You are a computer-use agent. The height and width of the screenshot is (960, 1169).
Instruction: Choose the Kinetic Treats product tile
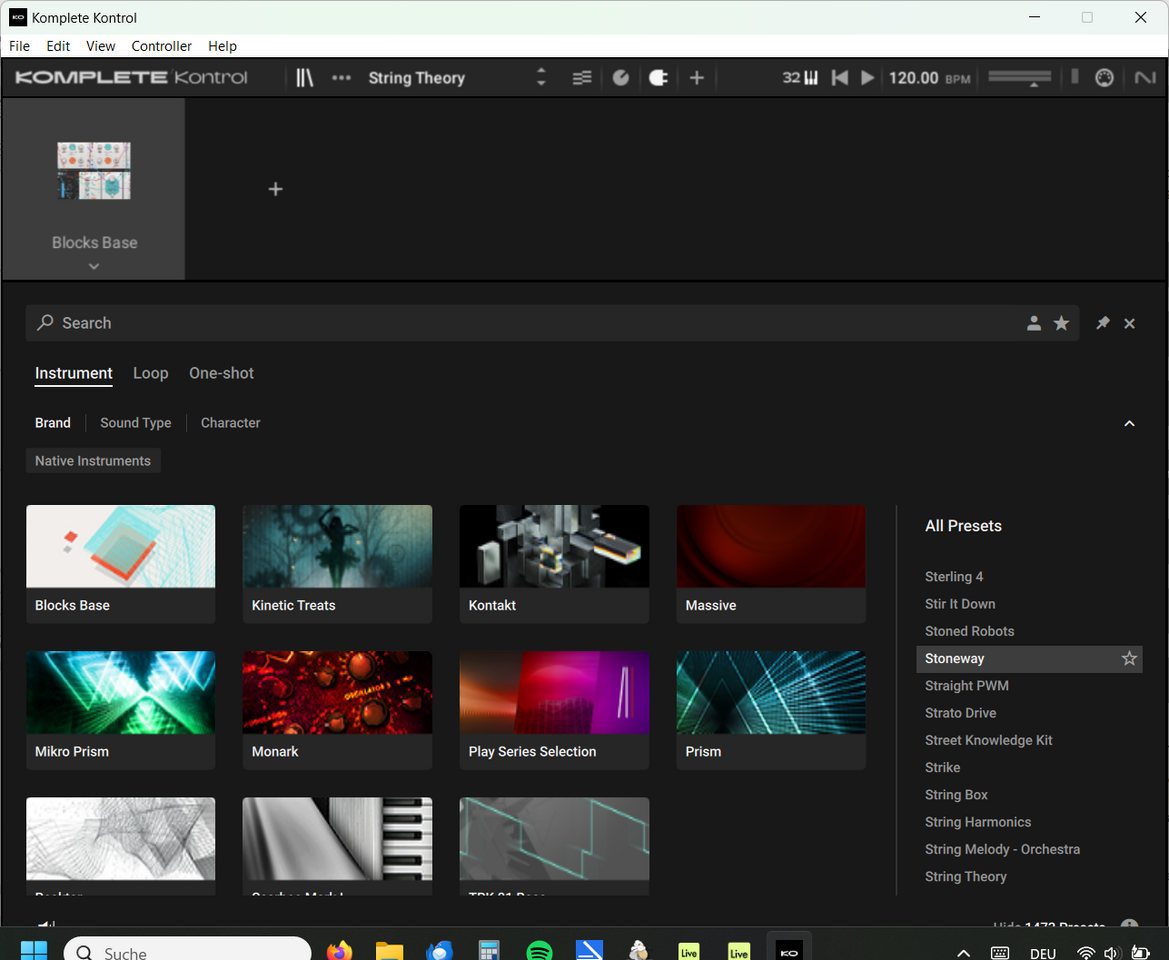click(337, 564)
